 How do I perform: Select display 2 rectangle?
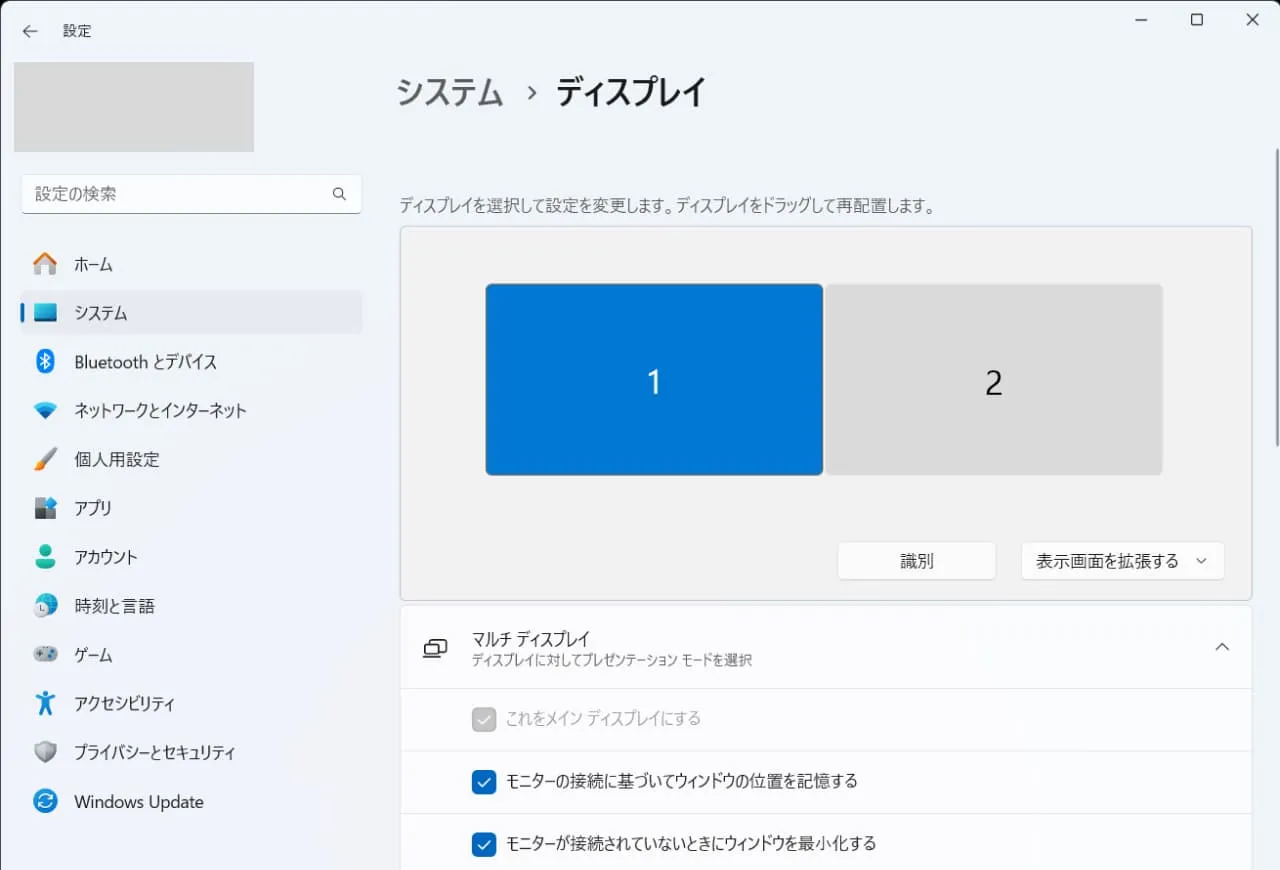point(993,380)
